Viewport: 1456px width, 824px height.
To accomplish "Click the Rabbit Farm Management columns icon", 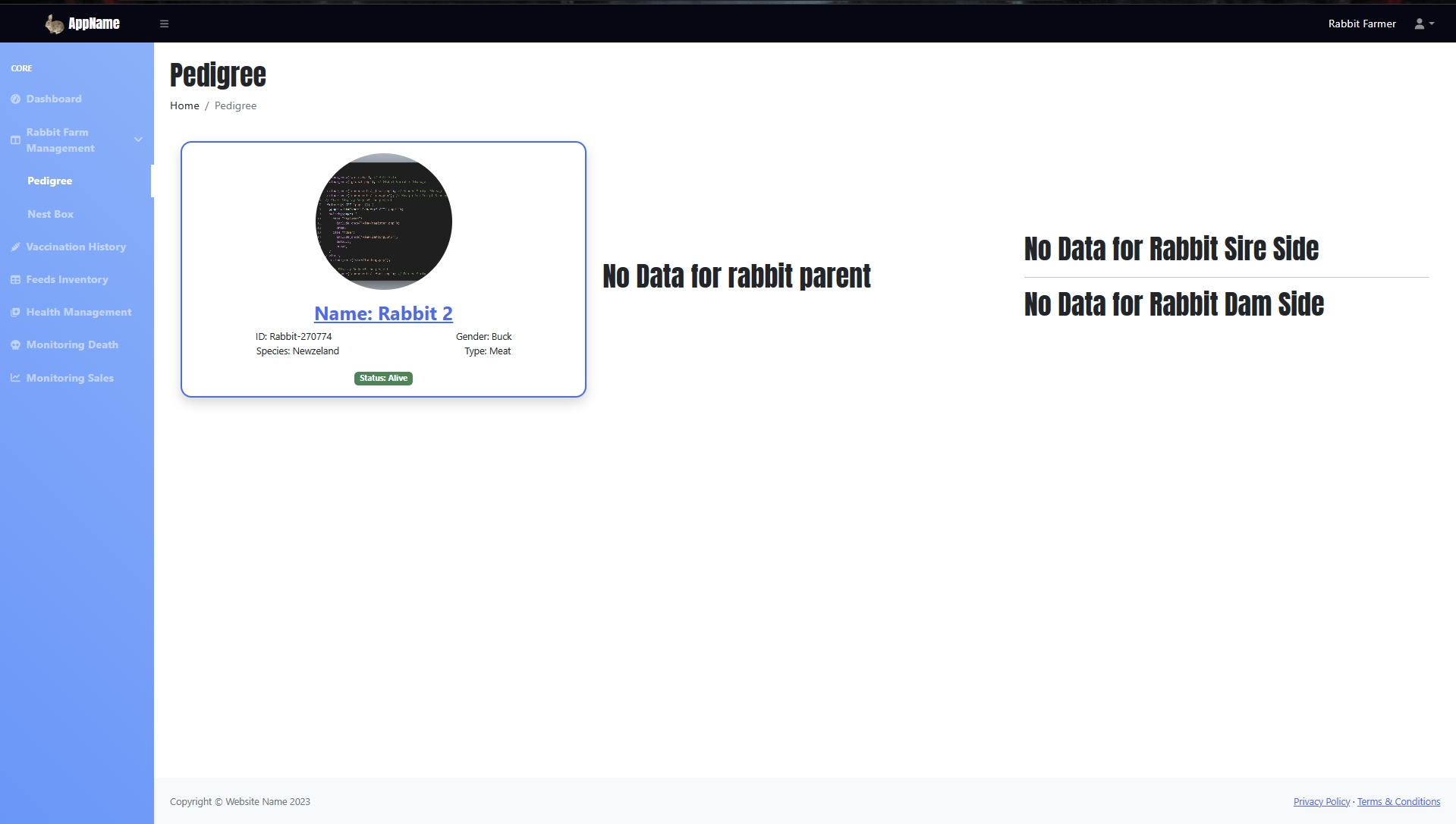I will click(15, 140).
